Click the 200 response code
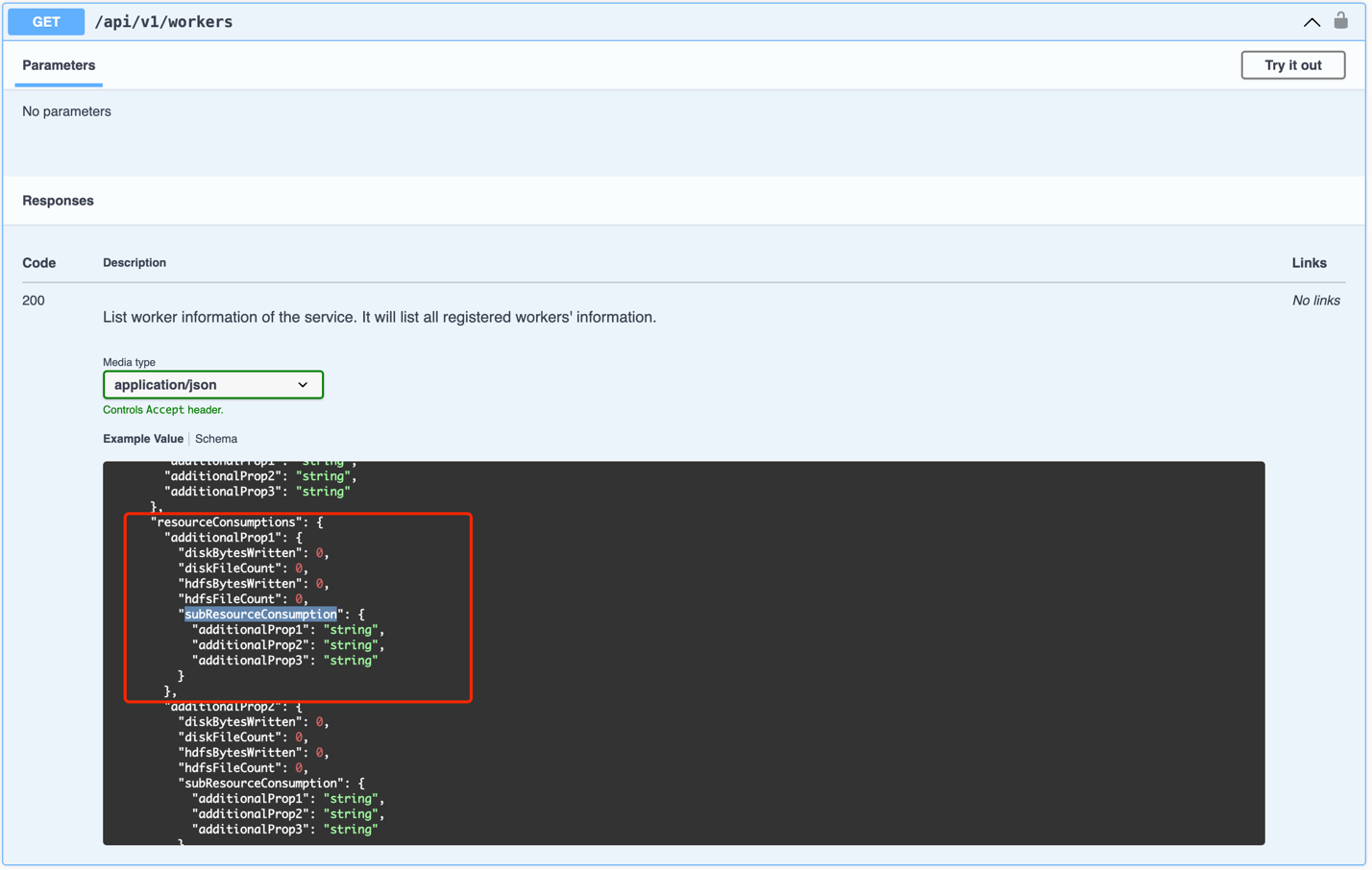The width and height of the screenshot is (1372, 870). pos(34,301)
